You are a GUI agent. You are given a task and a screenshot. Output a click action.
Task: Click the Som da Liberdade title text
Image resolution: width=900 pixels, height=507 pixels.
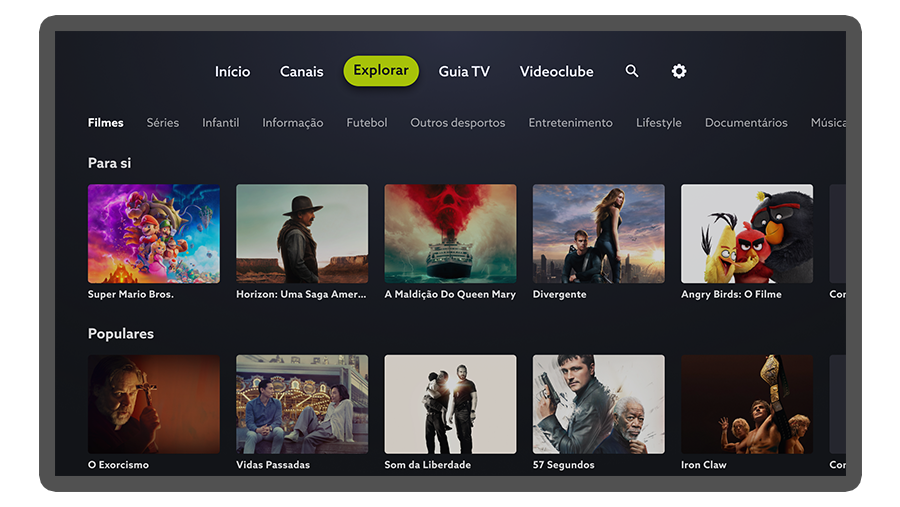pos(428,465)
